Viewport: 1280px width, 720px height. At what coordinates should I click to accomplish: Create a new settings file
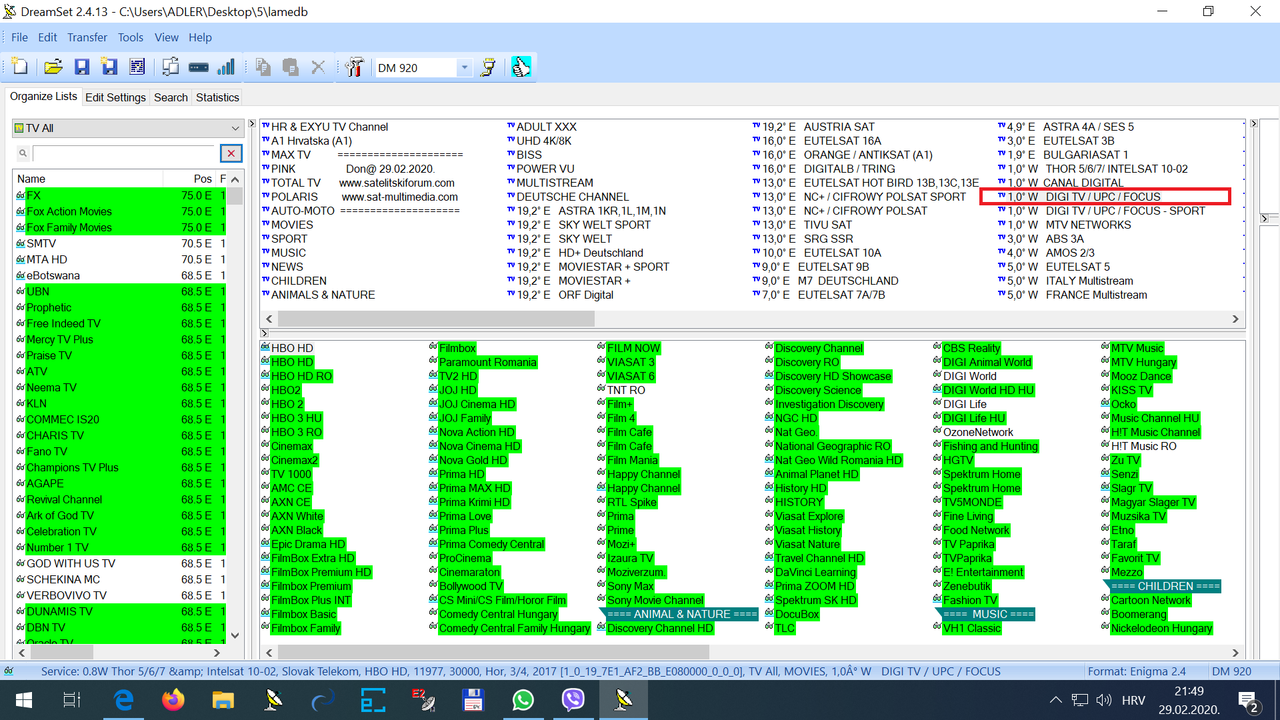tap(20, 67)
